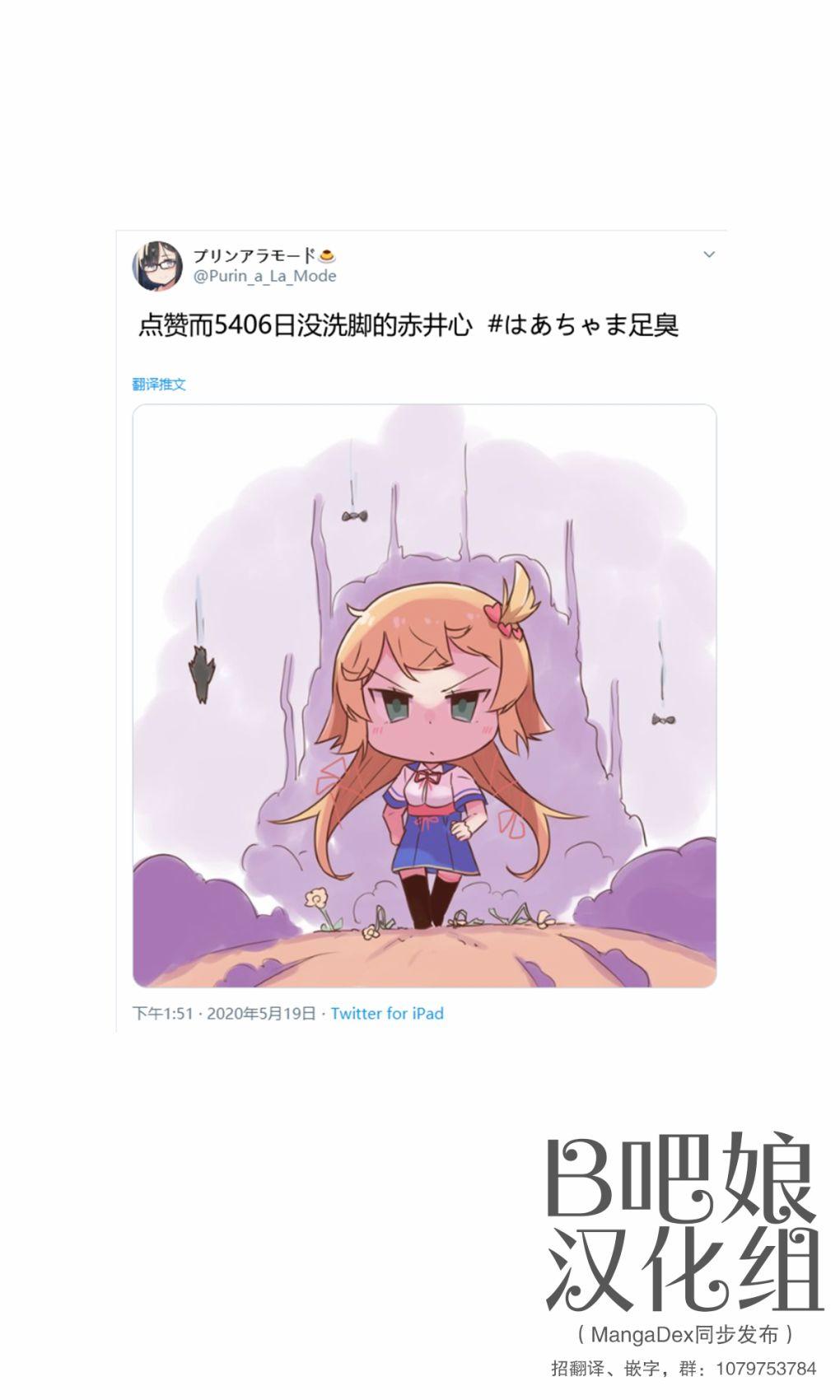840x1400 pixels.
Task: Open the chibi girl illustration image
Action: [424, 696]
